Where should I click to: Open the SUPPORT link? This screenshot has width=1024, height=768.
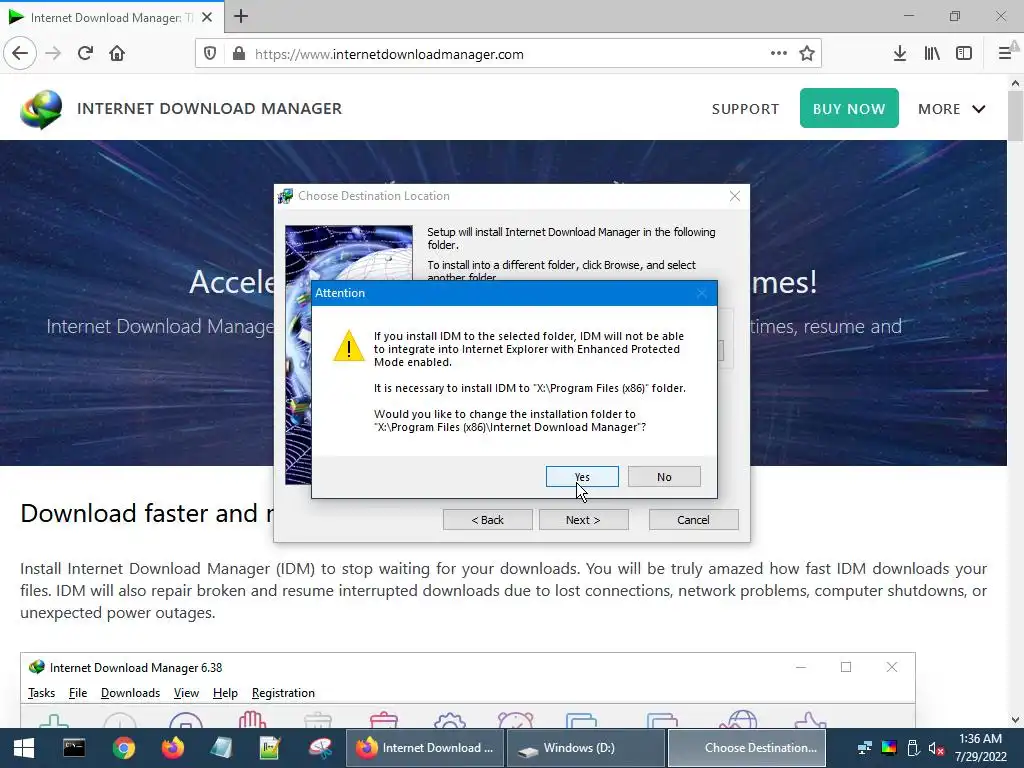point(745,109)
